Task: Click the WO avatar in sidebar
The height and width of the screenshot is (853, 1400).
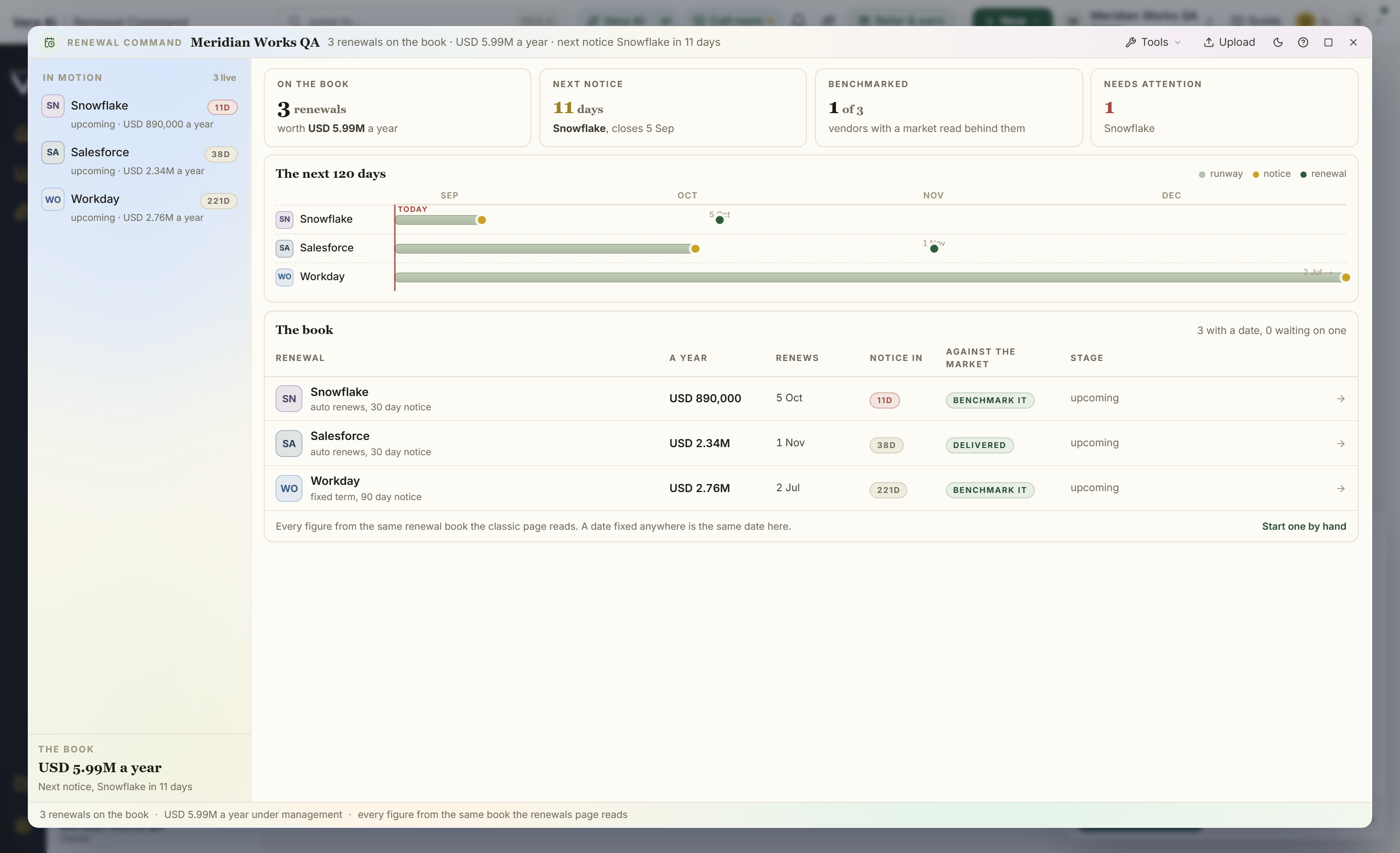Action: (x=53, y=199)
